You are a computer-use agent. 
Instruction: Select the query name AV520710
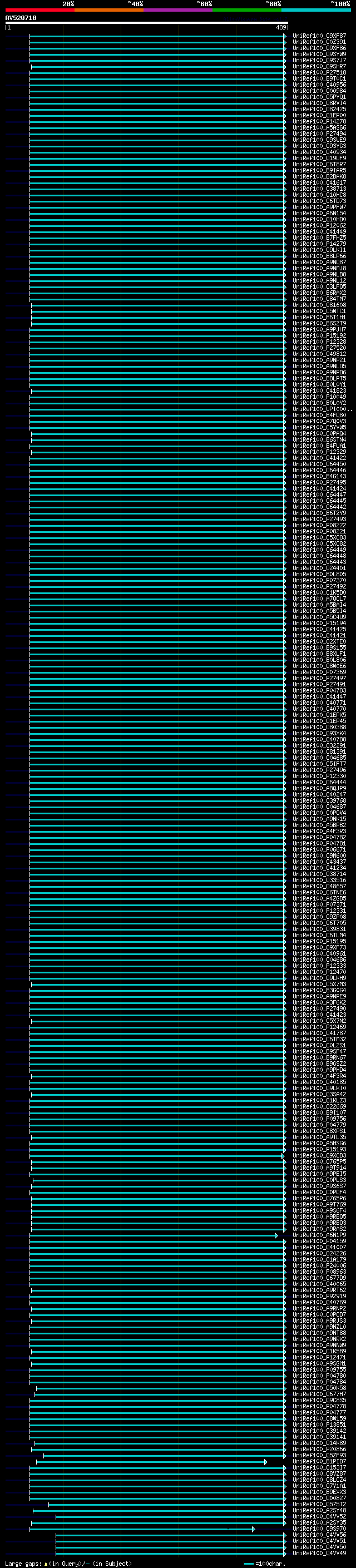21,18
